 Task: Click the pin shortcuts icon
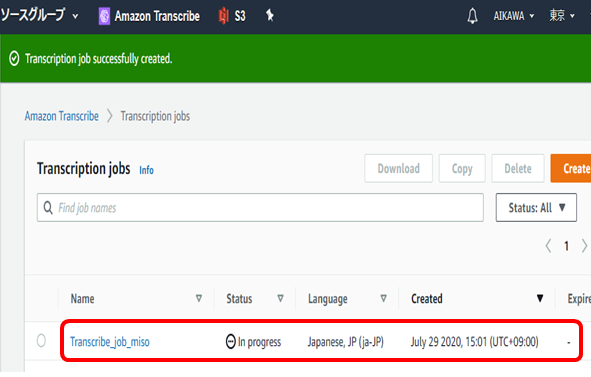click(269, 15)
